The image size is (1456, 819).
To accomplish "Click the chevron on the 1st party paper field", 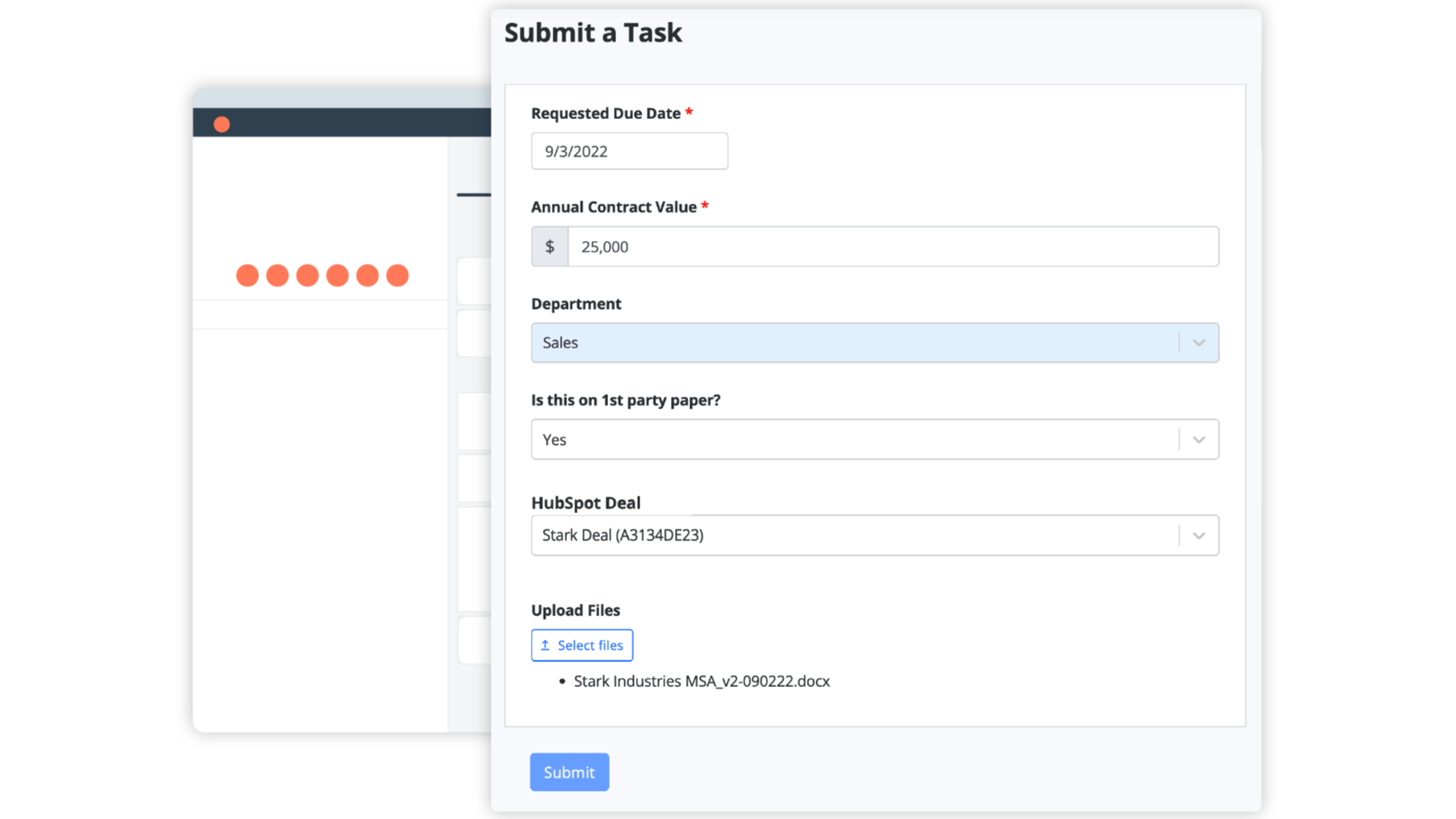I will (1199, 440).
